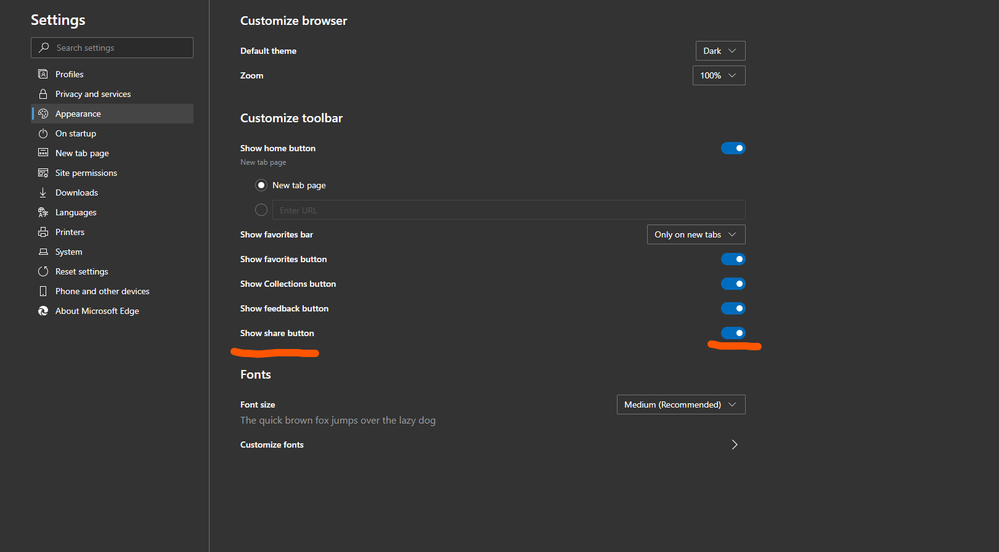Click the On startup power icon
999x552 pixels.
(43, 133)
